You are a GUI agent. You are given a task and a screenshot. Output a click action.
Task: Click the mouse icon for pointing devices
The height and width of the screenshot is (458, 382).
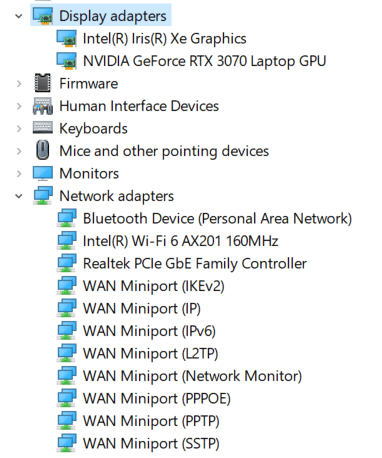point(43,150)
